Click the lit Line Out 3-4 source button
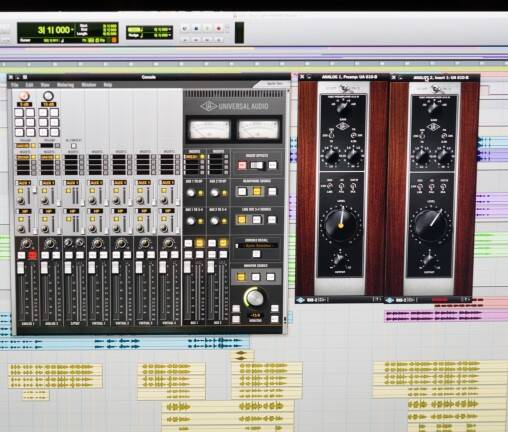The width and height of the screenshot is (508, 432). pyautogui.click(x=242, y=220)
